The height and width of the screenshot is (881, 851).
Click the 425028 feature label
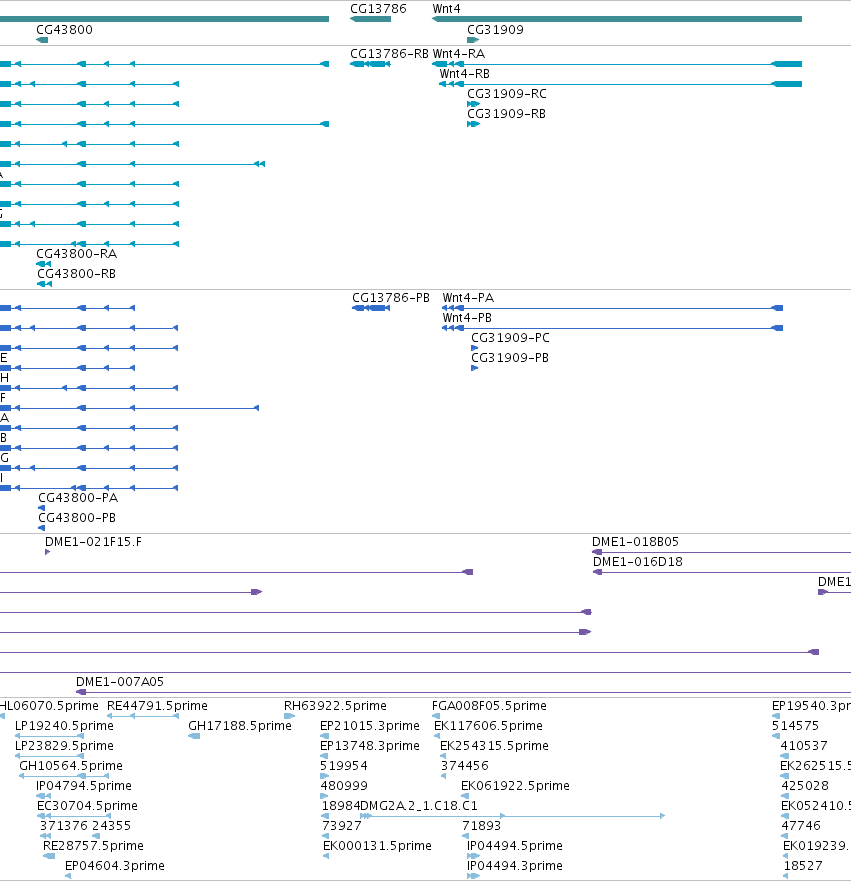805,786
